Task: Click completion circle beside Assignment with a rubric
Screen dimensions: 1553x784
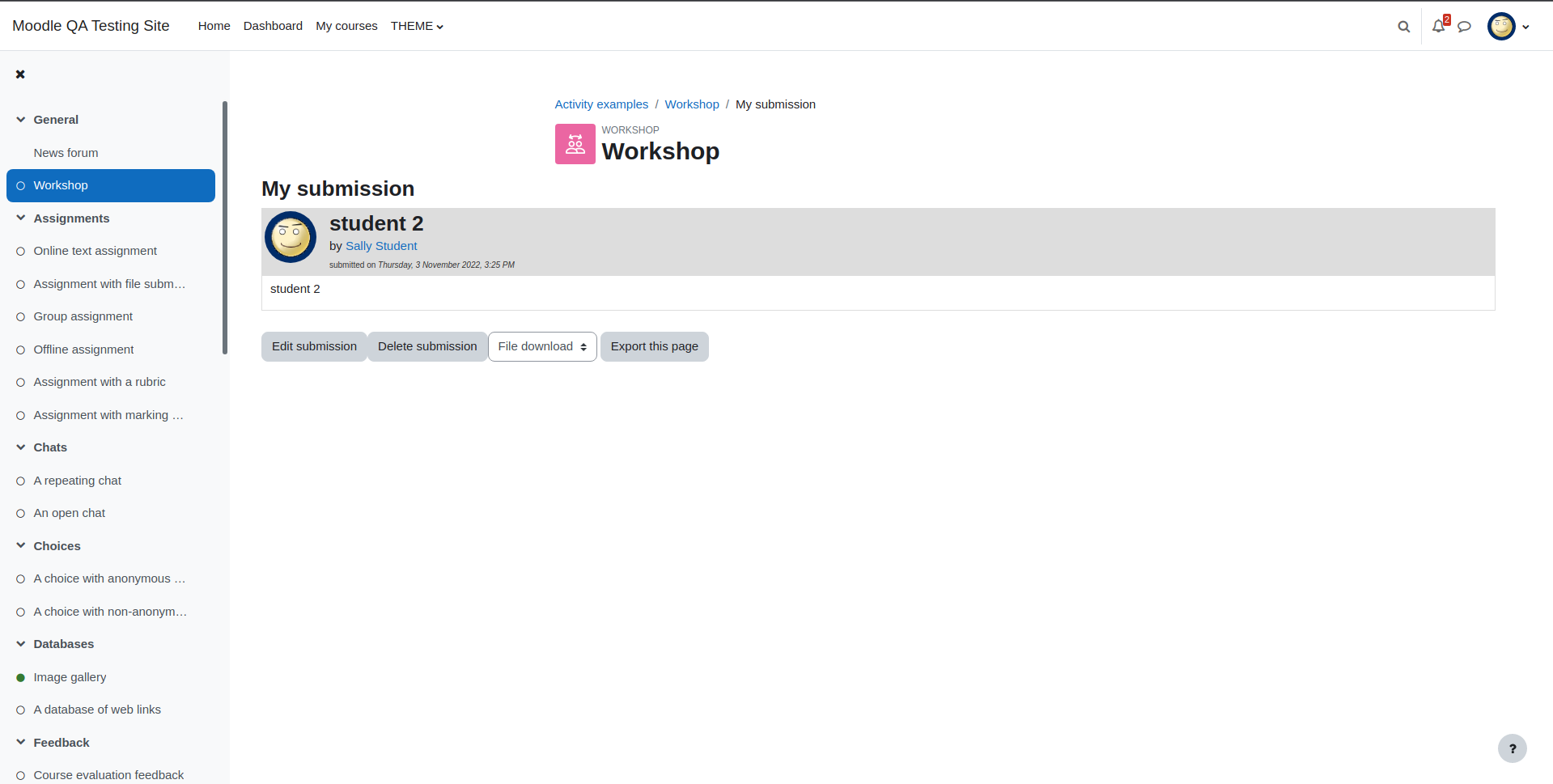Action: tap(21, 383)
